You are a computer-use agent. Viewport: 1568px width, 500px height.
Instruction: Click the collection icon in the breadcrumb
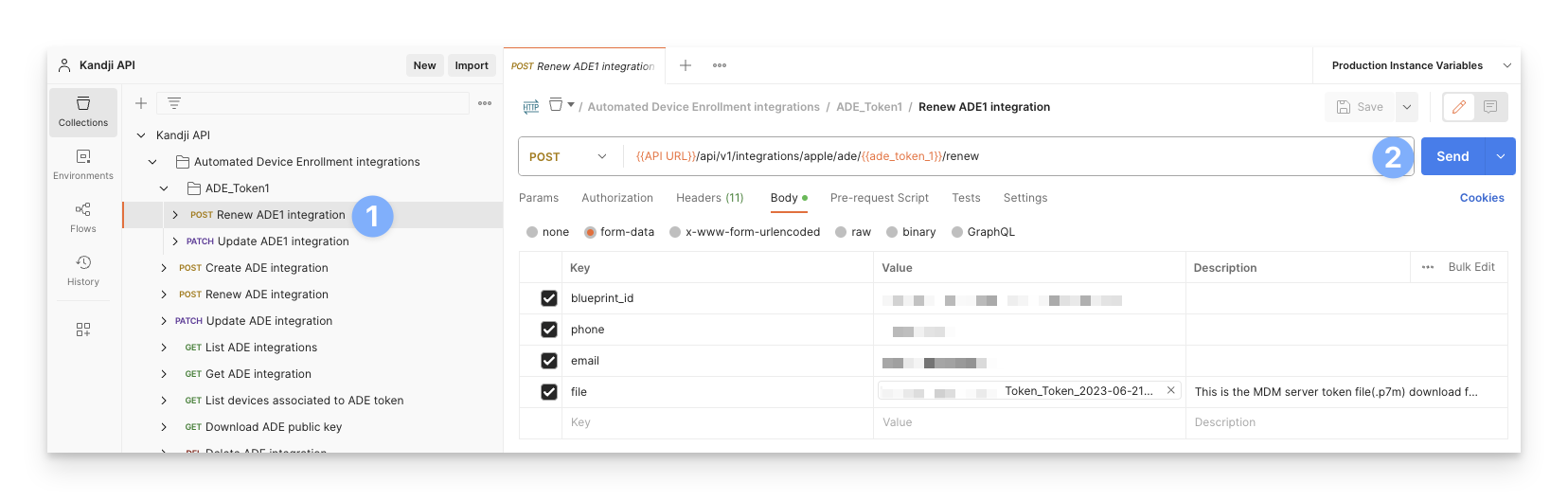(556, 105)
